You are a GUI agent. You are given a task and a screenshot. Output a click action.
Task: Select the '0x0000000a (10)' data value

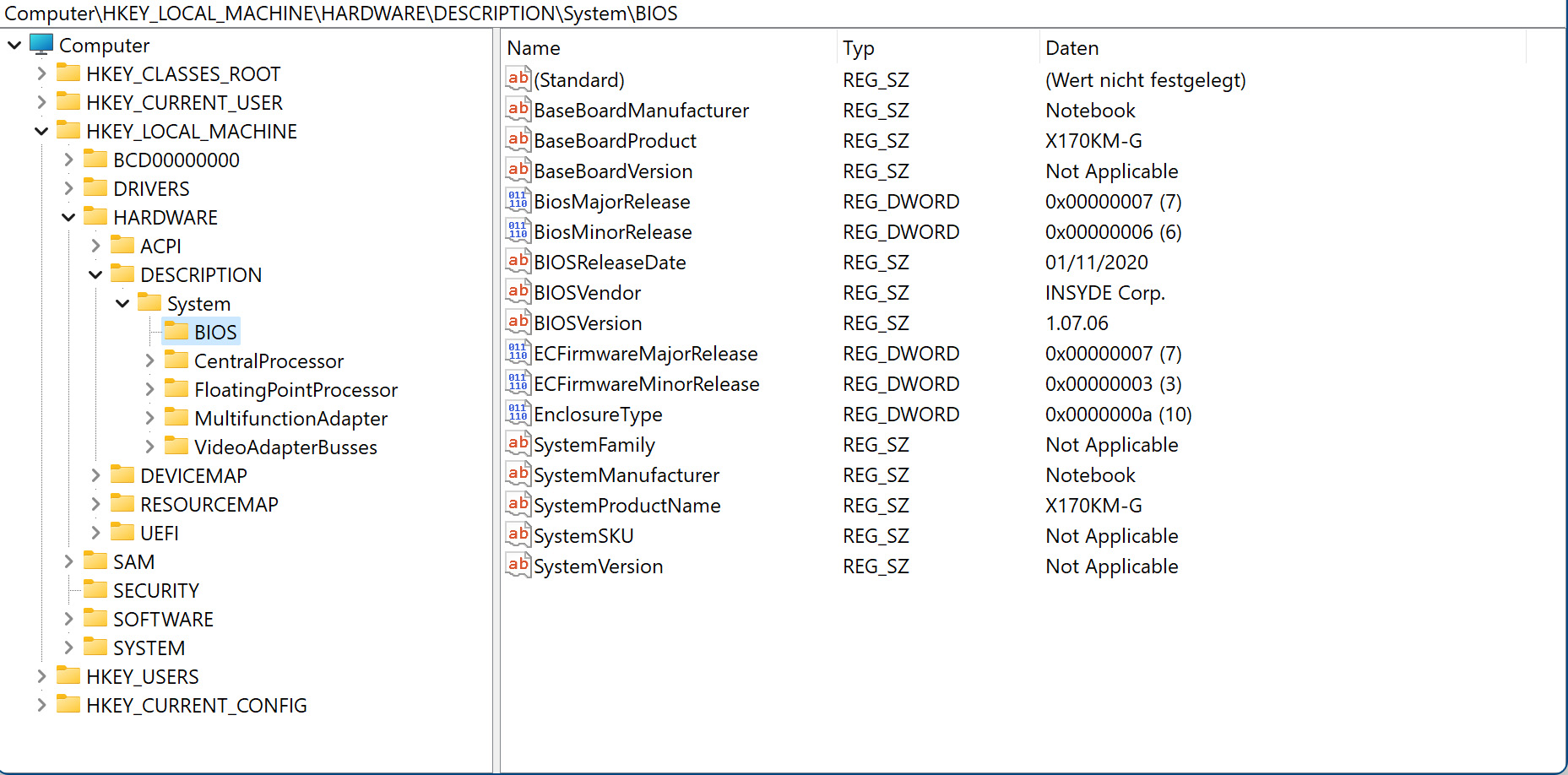click(x=1118, y=415)
